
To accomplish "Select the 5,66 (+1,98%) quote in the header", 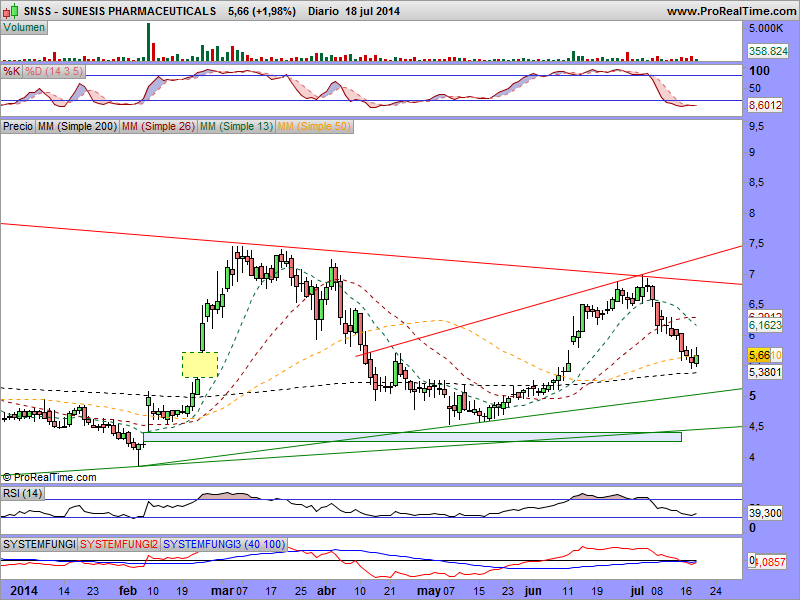I will (262, 11).
